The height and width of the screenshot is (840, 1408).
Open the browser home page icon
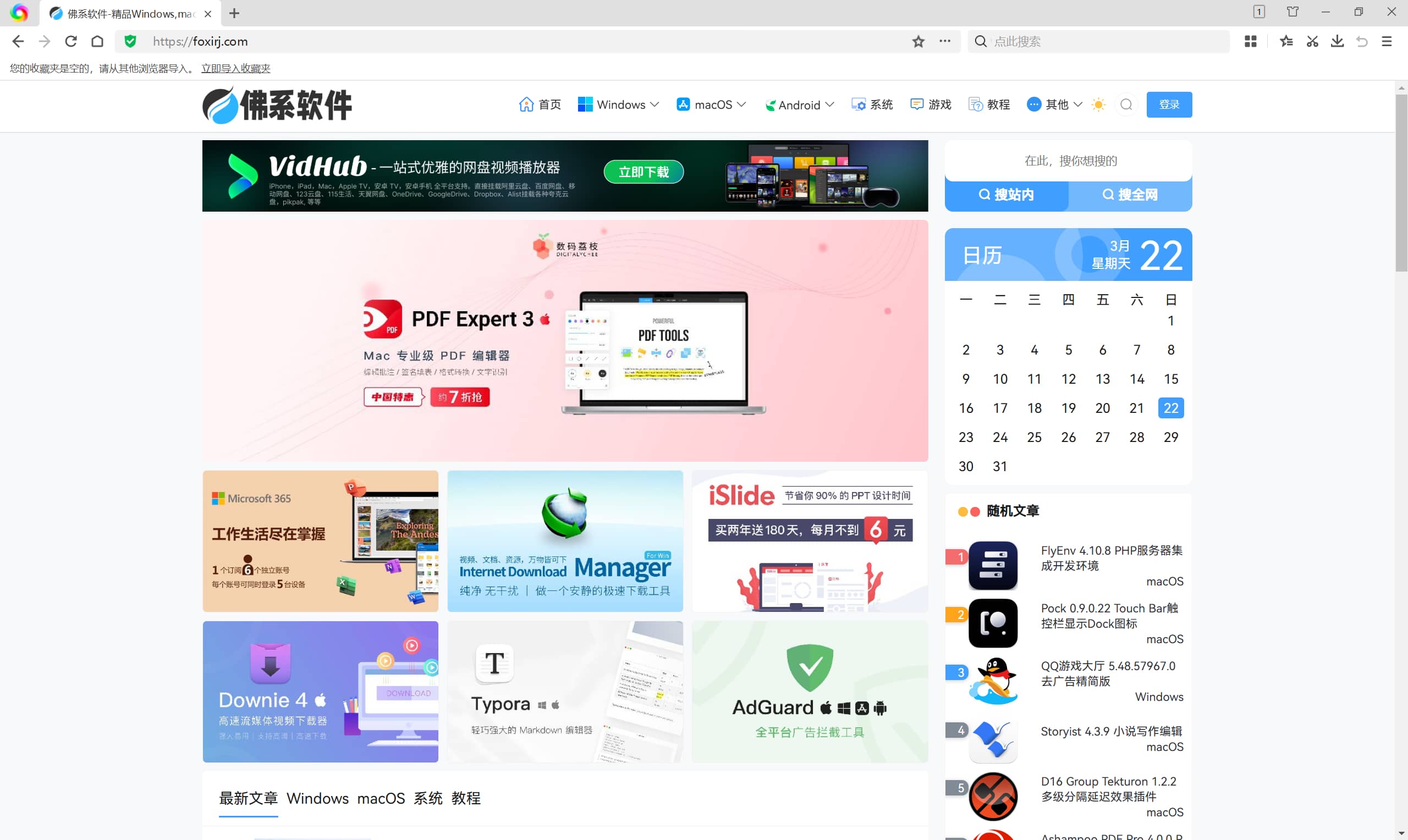pyautogui.click(x=97, y=41)
